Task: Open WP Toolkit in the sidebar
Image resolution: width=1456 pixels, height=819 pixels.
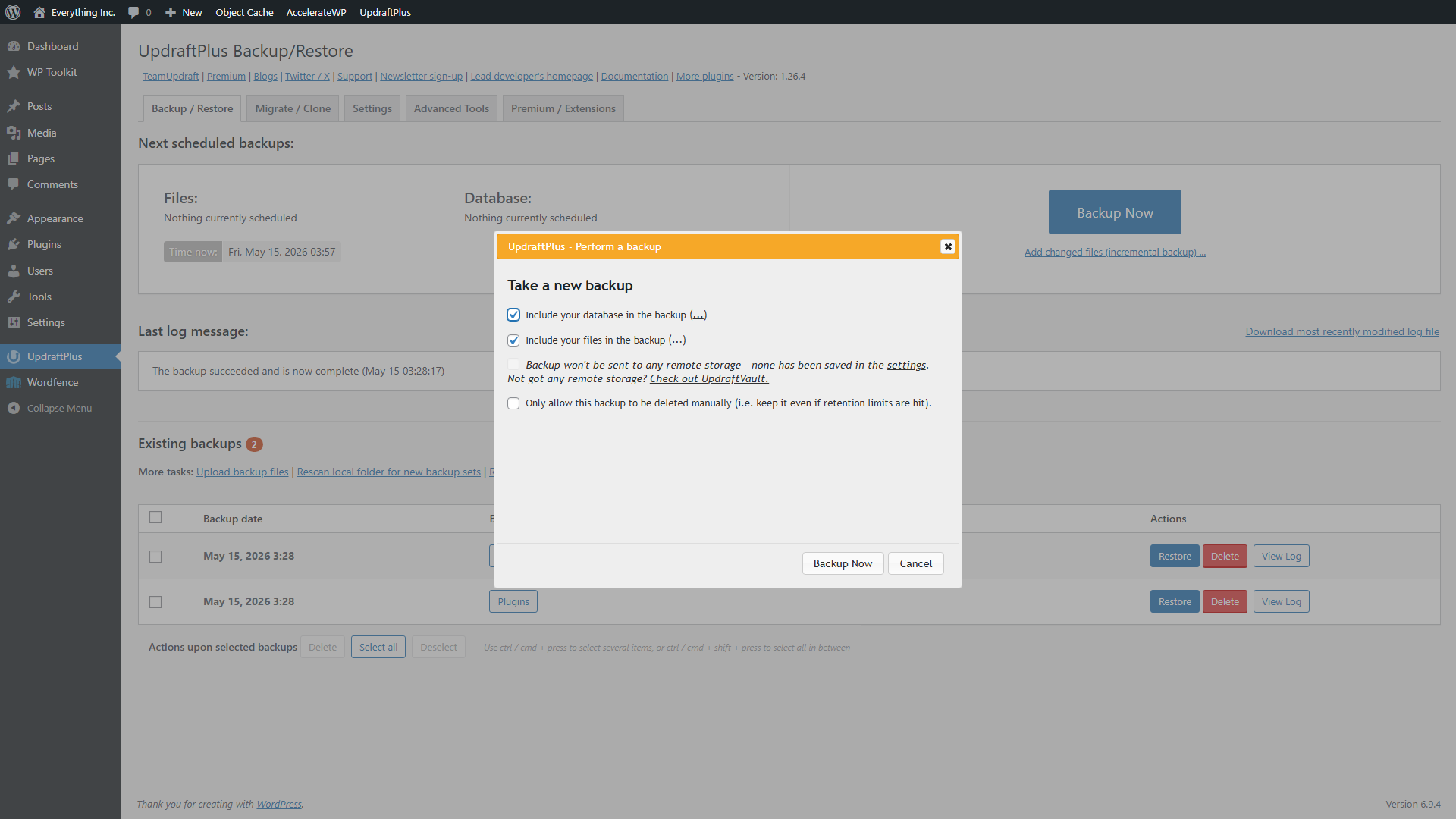Action: click(61, 72)
